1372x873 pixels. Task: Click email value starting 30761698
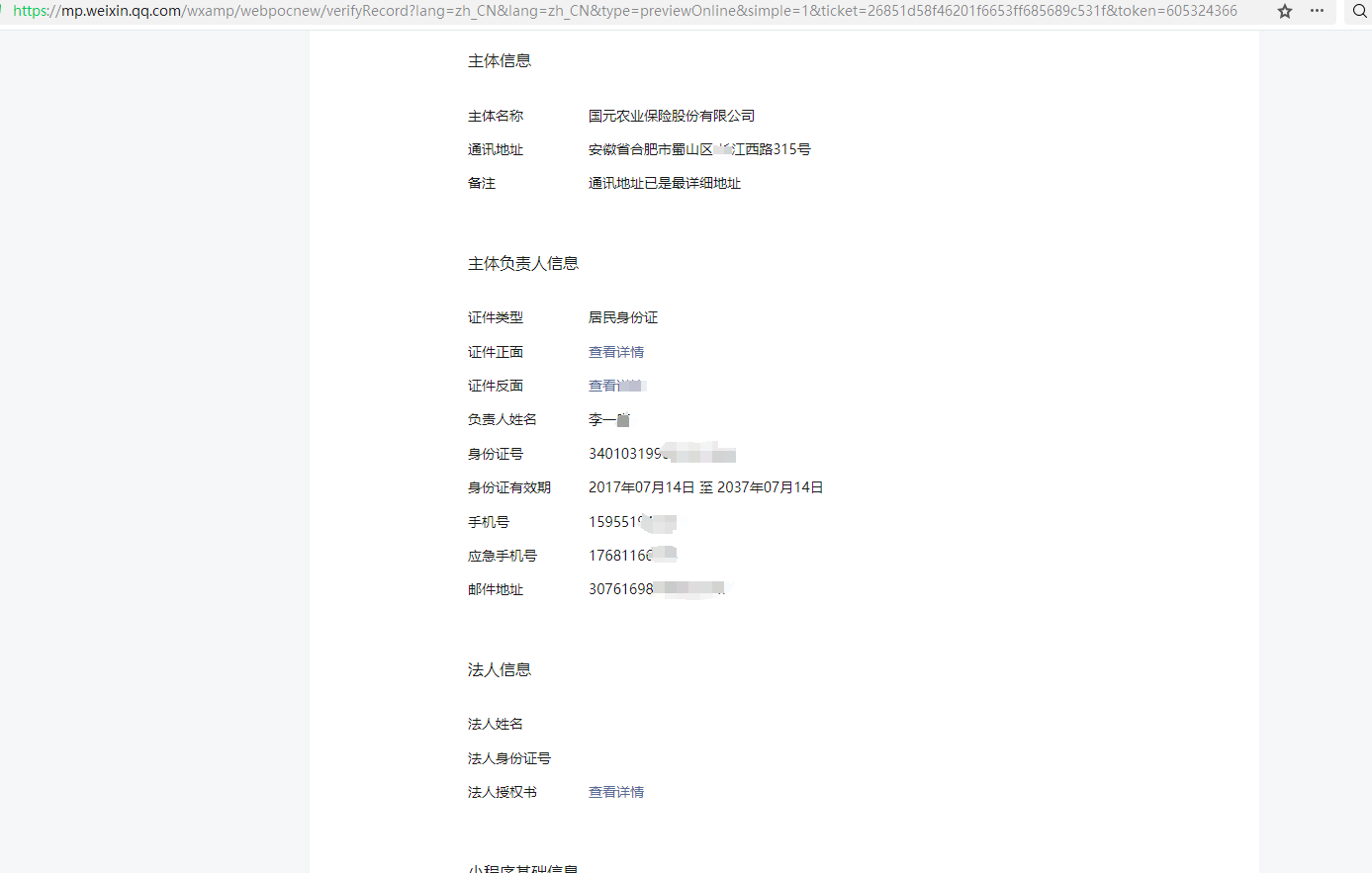pyautogui.click(x=657, y=589)
